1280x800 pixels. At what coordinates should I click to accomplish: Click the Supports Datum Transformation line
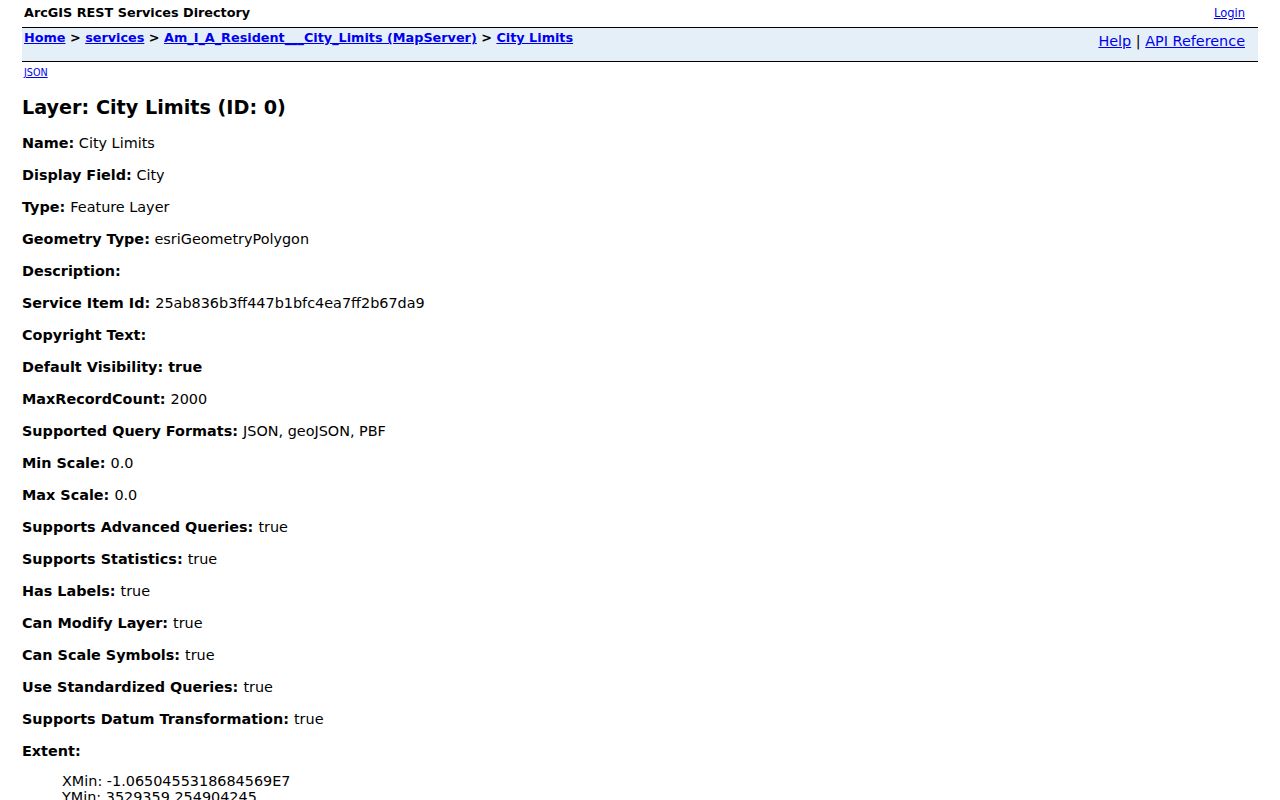173,719
